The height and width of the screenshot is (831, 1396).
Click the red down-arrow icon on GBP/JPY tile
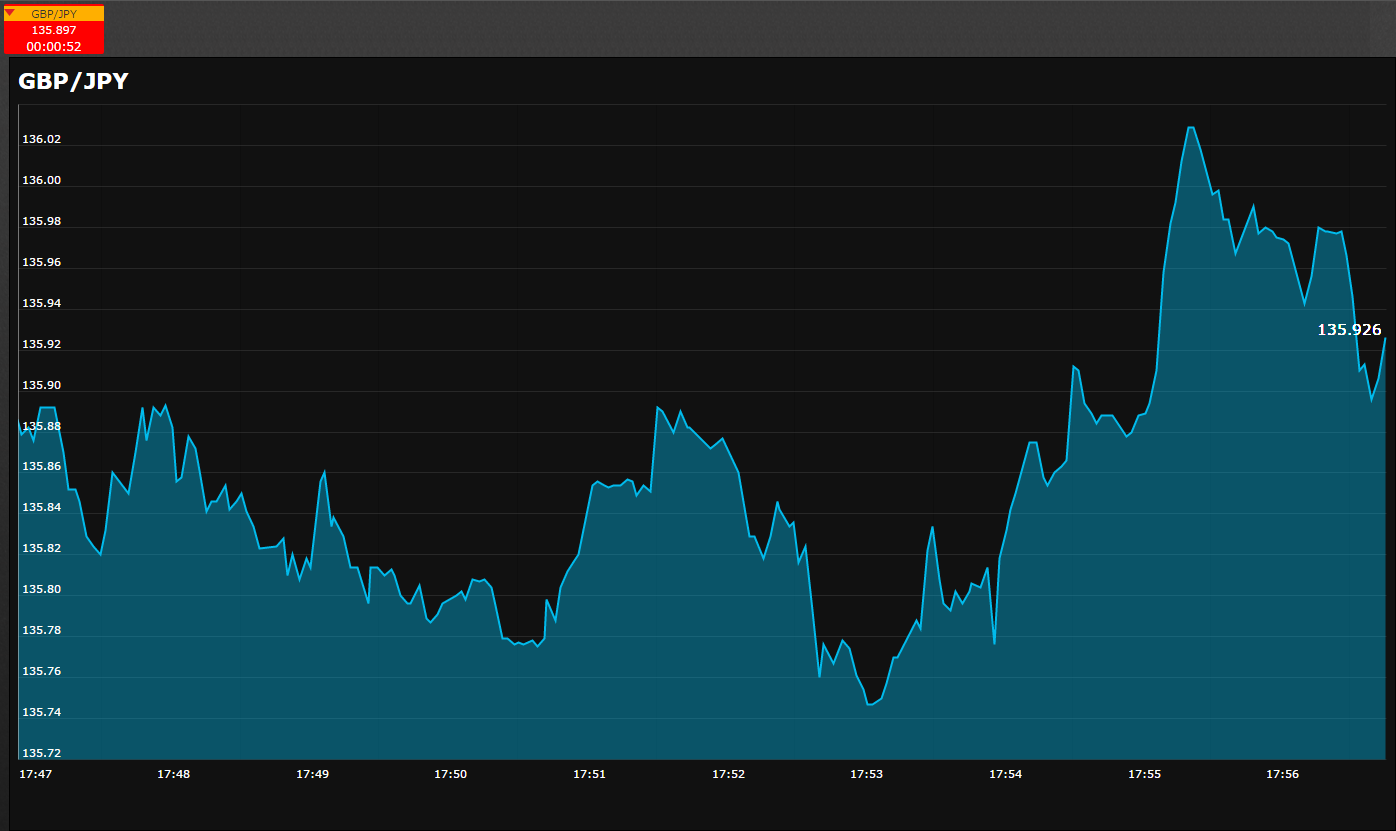tap(10, 13)
